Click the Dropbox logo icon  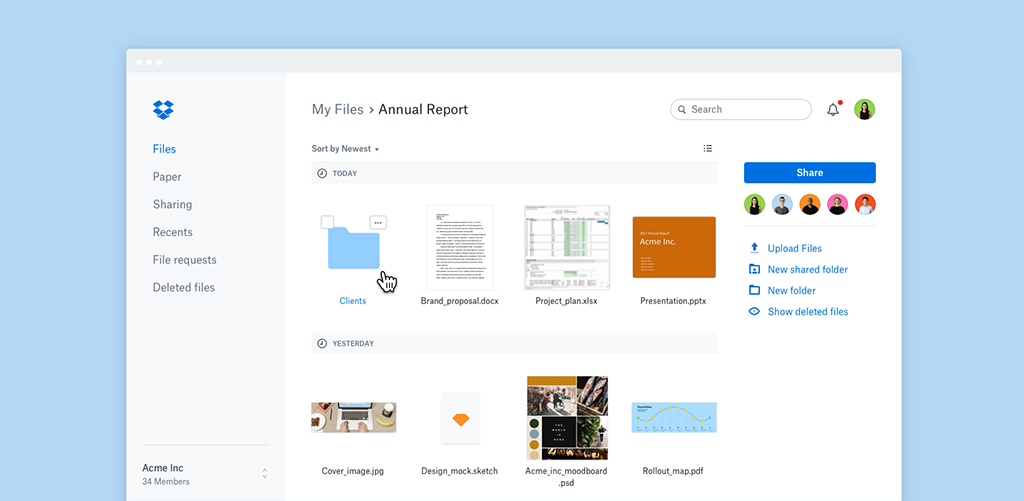pos(163,110)
